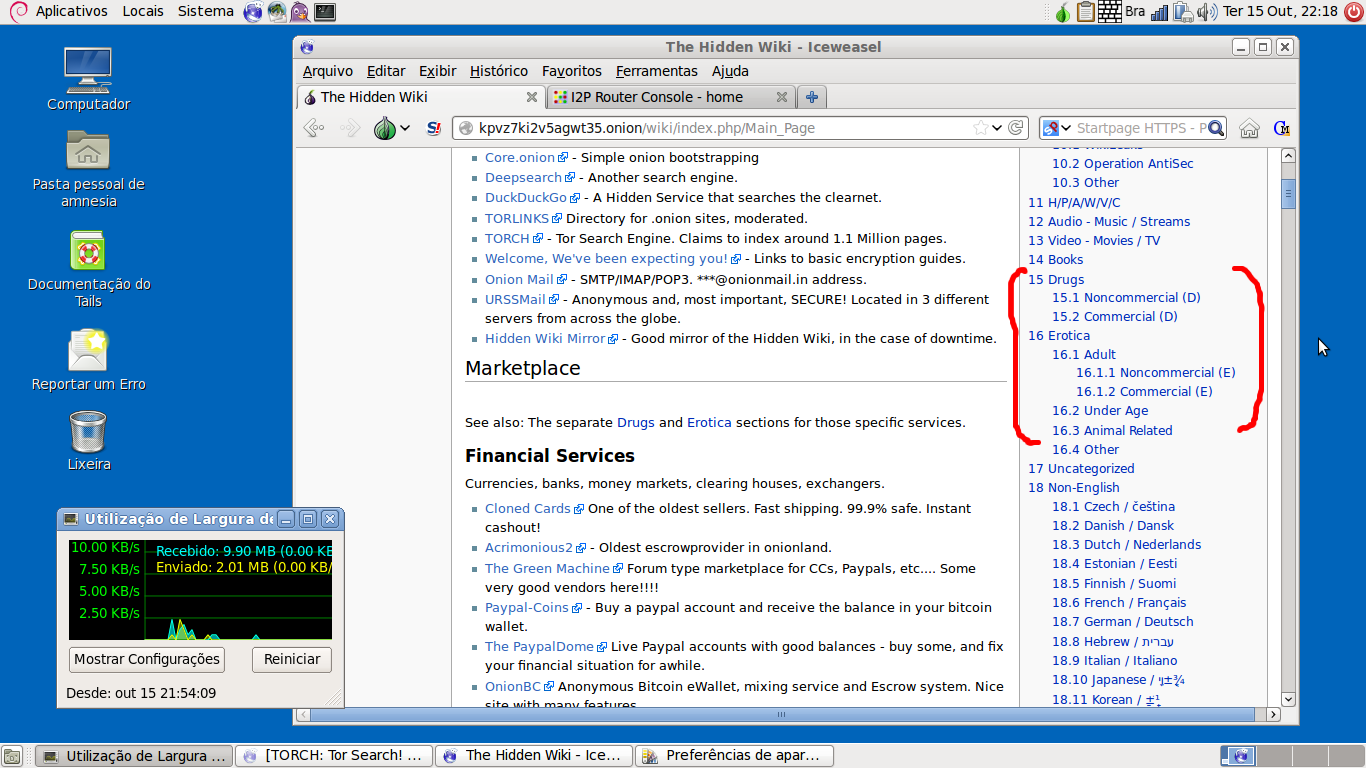Click the clock showing Ter 15 Out, 22:18

click(1280, 12)
